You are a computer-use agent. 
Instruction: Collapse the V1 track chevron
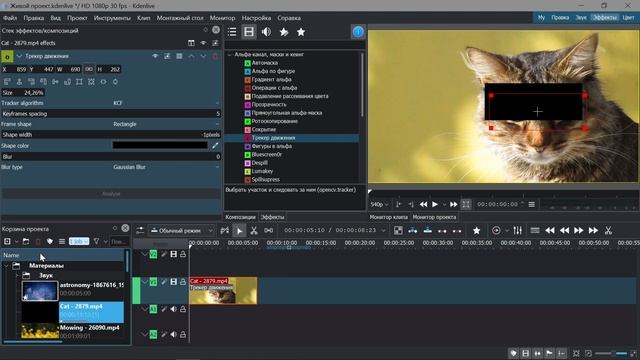point(144,282)
